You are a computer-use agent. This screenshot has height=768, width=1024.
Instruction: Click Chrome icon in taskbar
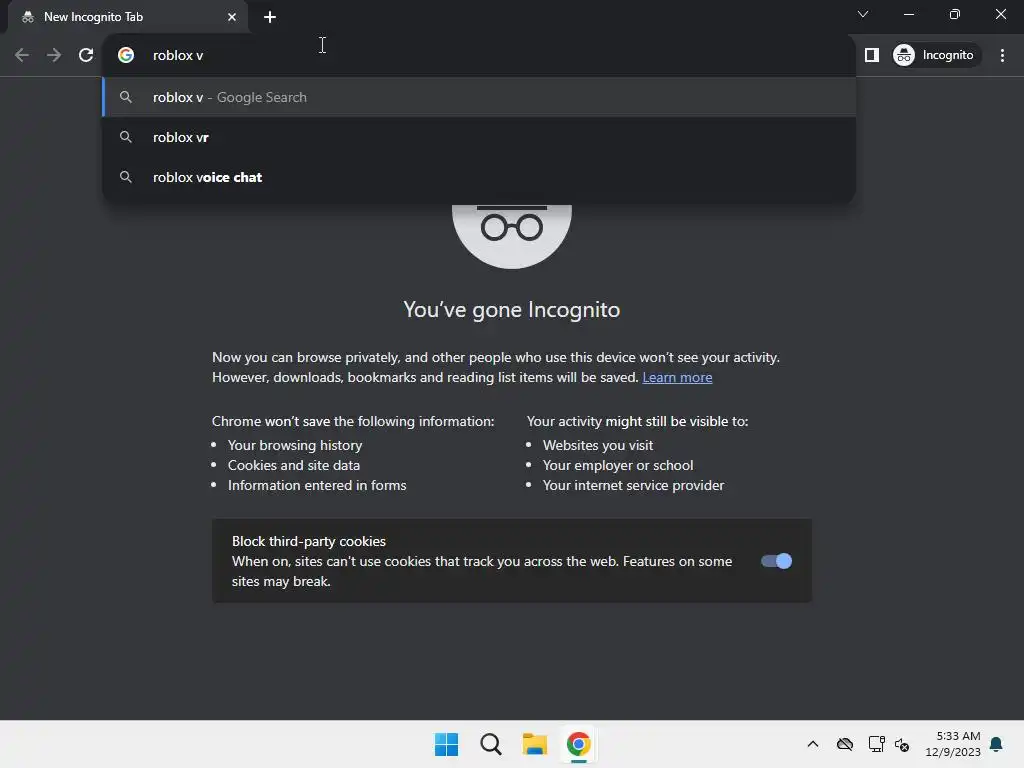[579, 744]
